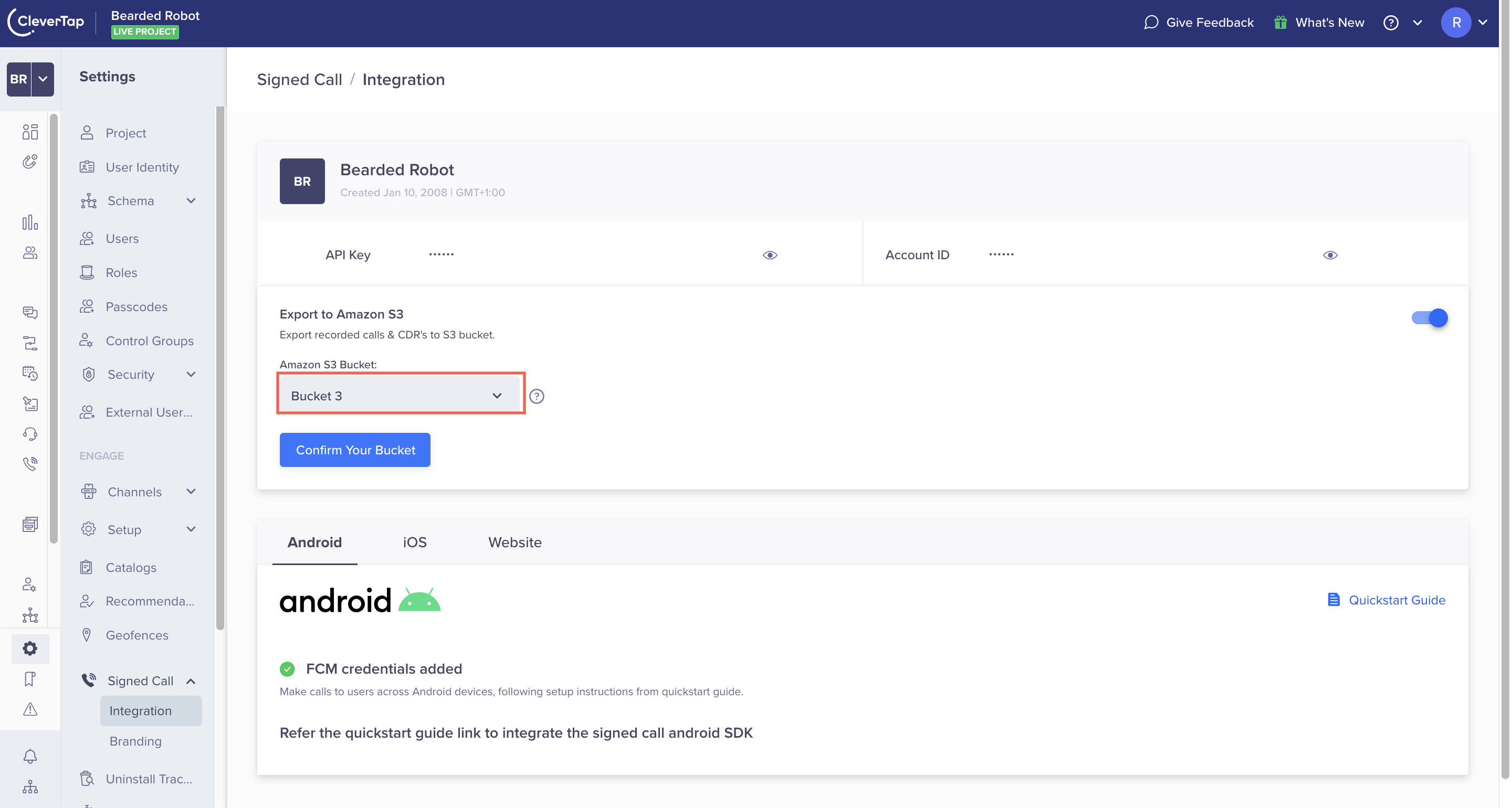The image size is (1512, 808).
Task: Disable the Export to Amazon S3 toggle
Action: point(1429,318)
